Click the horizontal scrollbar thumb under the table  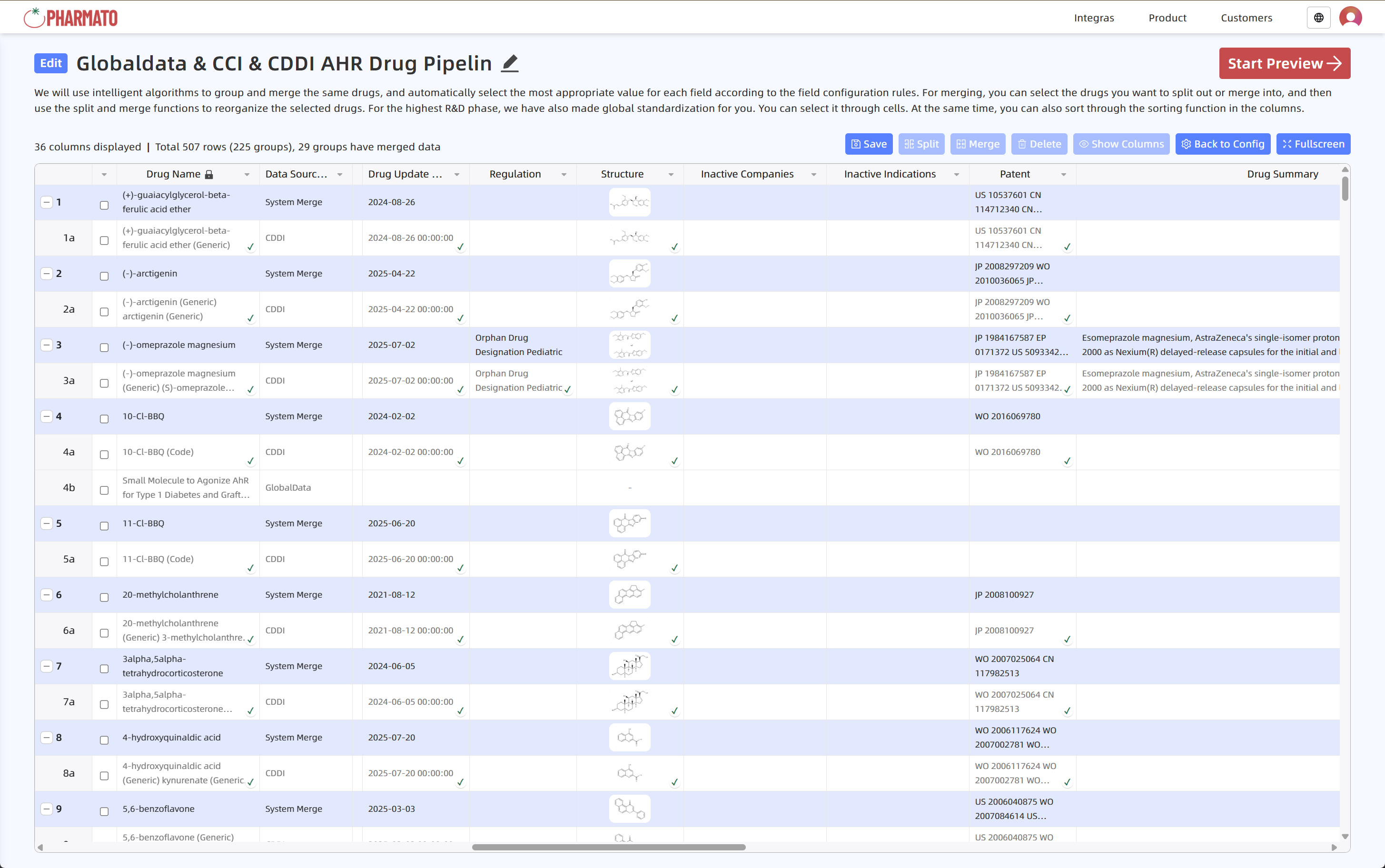point(608,848)
